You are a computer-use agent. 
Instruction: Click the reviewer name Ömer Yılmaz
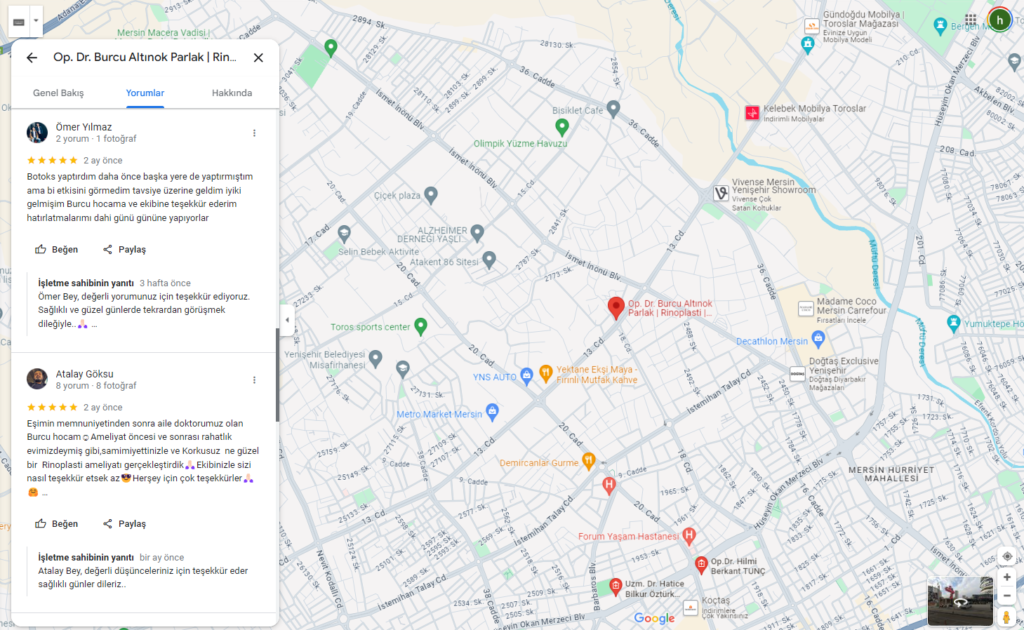point(84,127)
